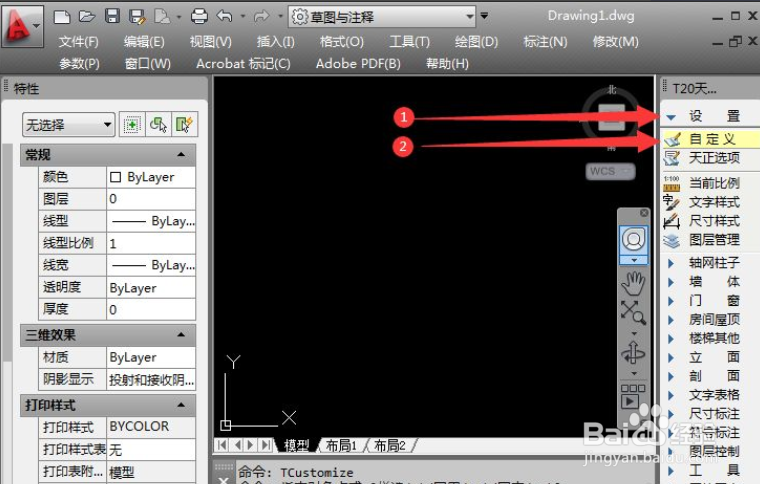The width and height of the screenshot is (760, 484).
Task: Collapse the 设置 menu in T20 panel
Action: pos(671,117)
